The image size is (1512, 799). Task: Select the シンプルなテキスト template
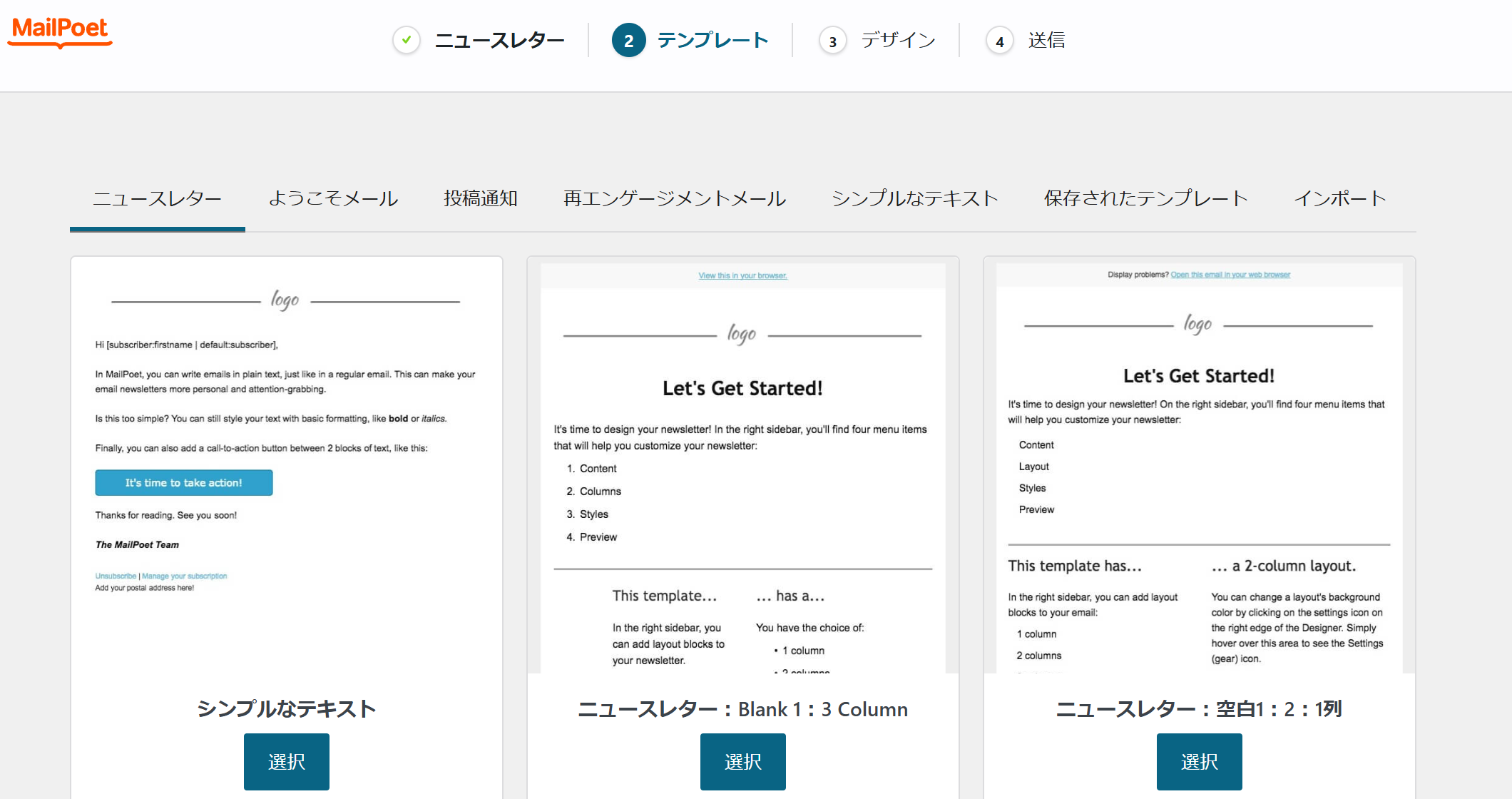[x=287, y=762]
